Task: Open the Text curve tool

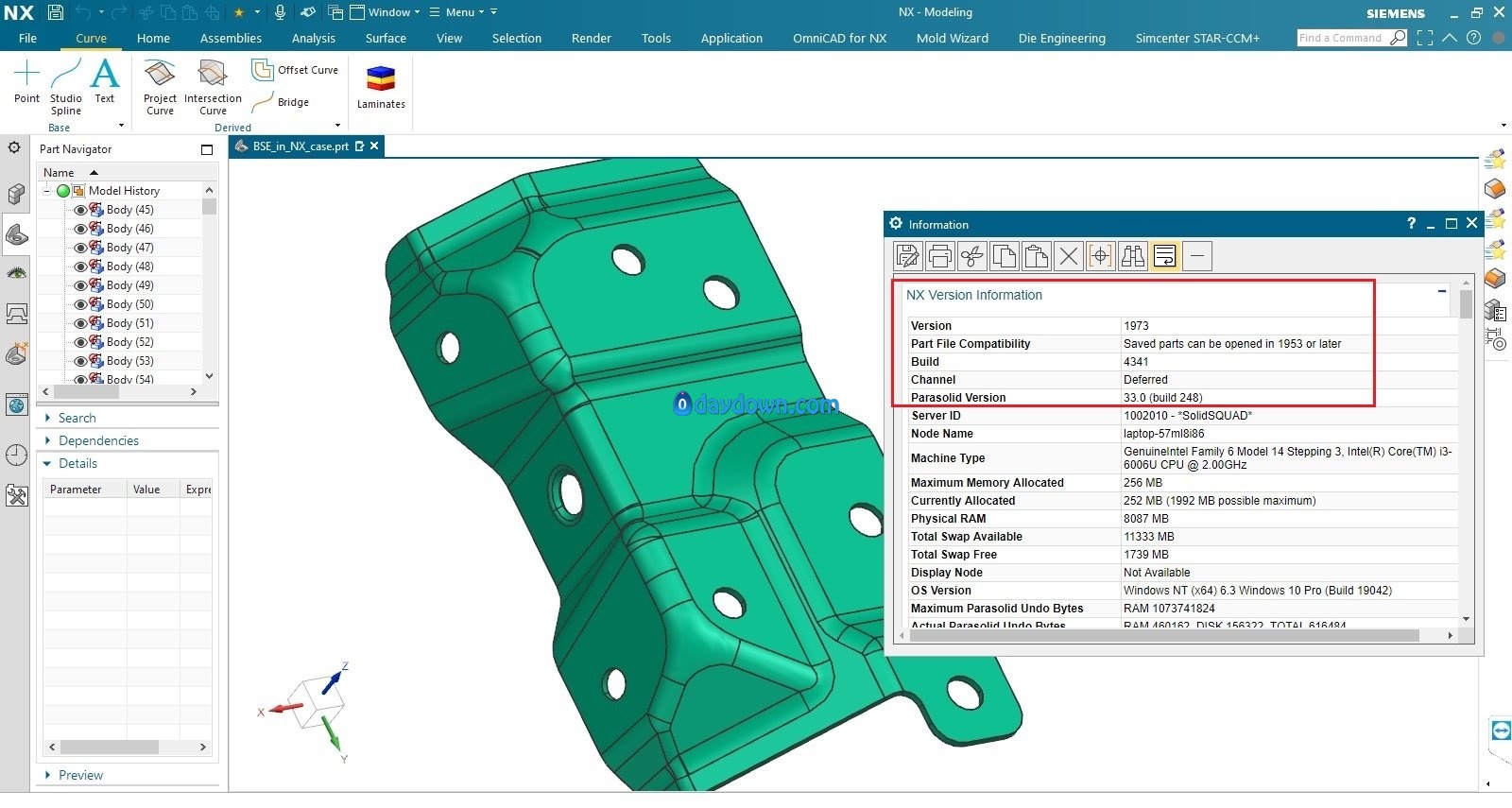Action: [x=105, y=81]
